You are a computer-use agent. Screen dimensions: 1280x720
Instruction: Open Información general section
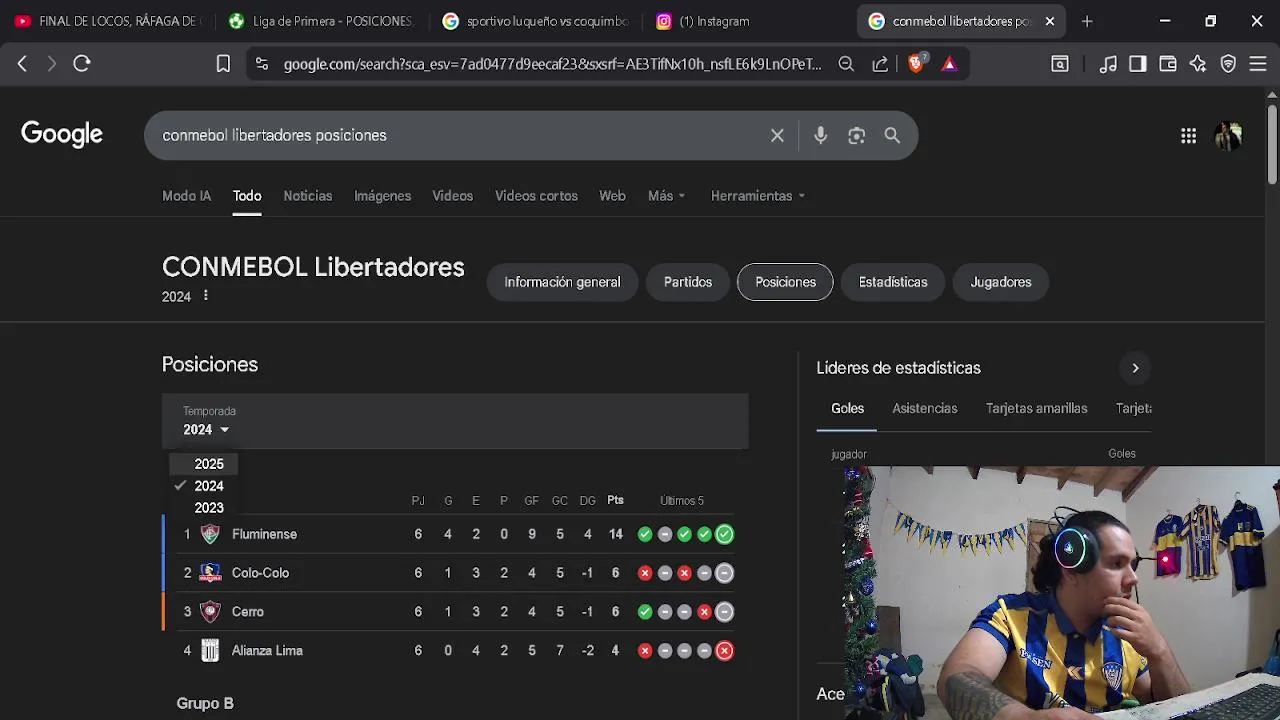(562, 282)
